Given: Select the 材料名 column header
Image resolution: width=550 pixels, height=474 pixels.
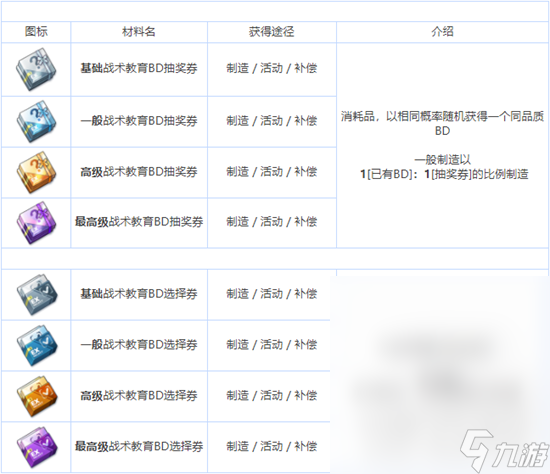Looking at the screenshot, I should [139, 32].
